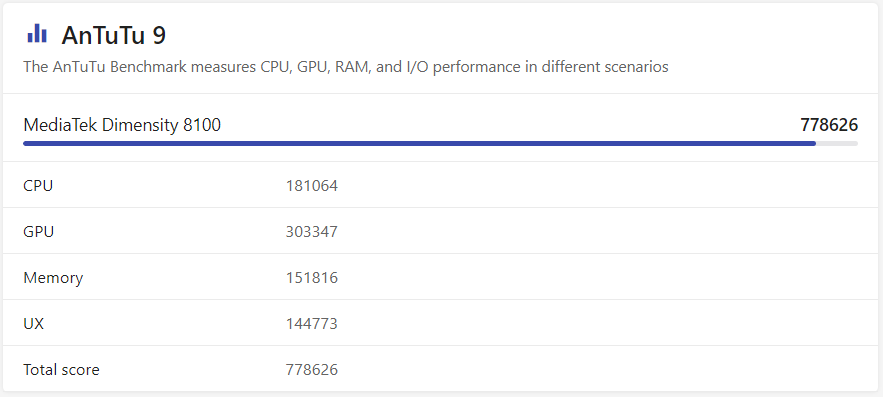The image size is (883, 397).
Task: Click the blue score progress bar
Action: coord(420,144)
